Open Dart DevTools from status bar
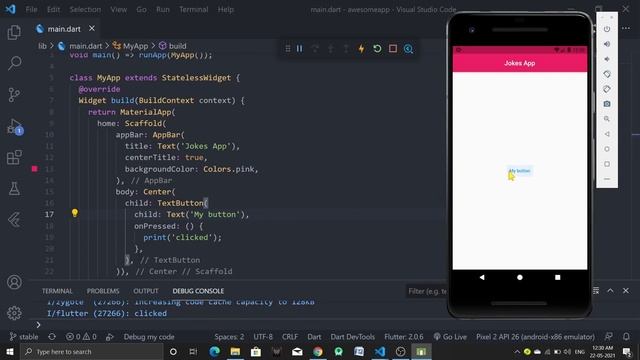The height and width of the screenshot is (360, 640). click(x=353, y=337)
